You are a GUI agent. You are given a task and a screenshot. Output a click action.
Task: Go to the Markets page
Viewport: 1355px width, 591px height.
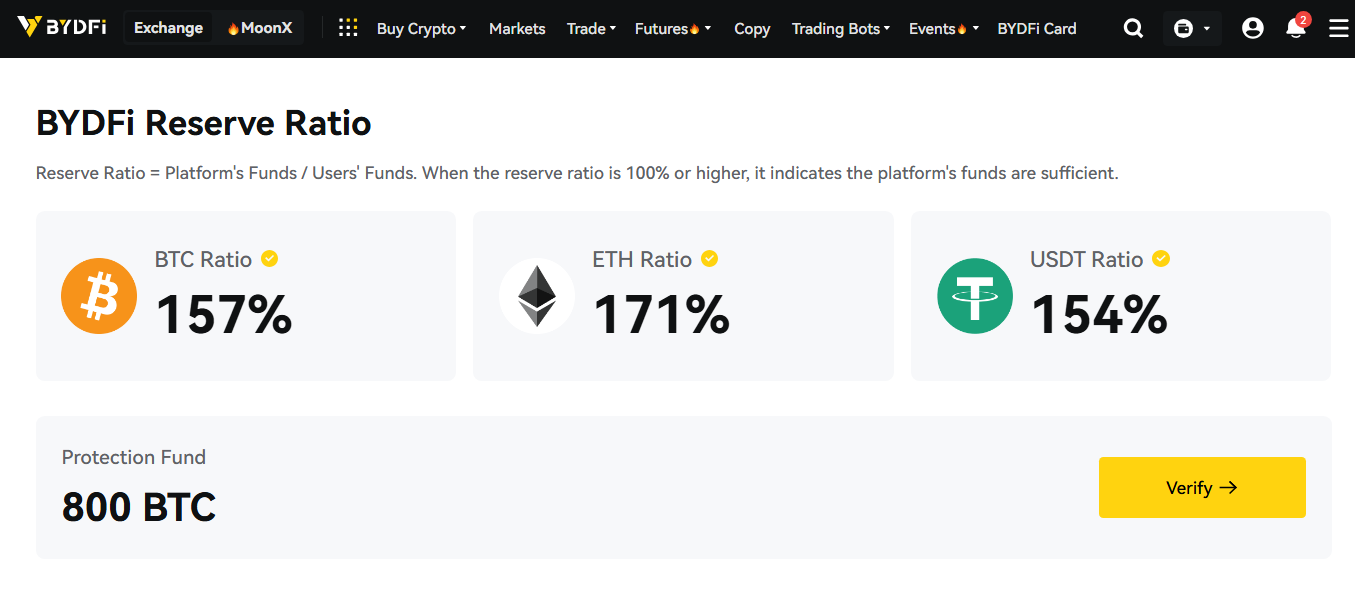tap(517, 29)
